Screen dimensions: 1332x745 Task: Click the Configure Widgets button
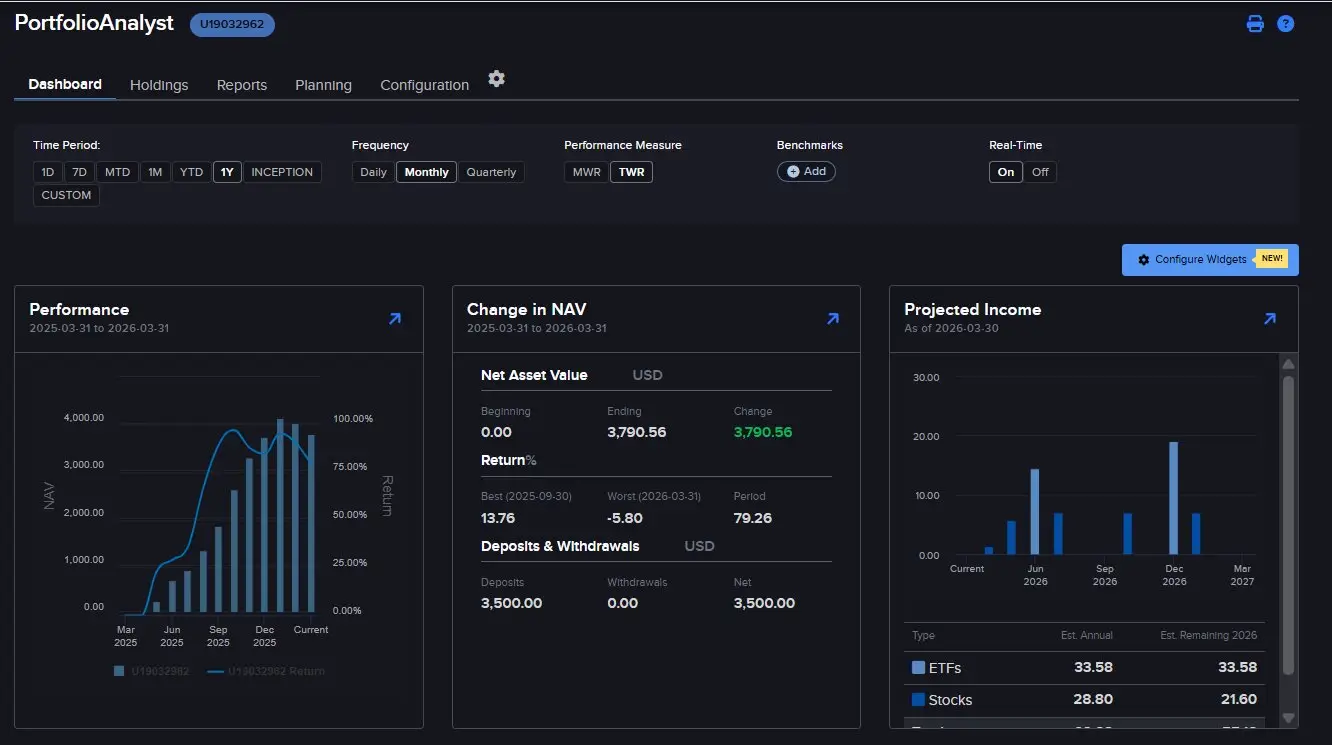tap(1210, 259)
